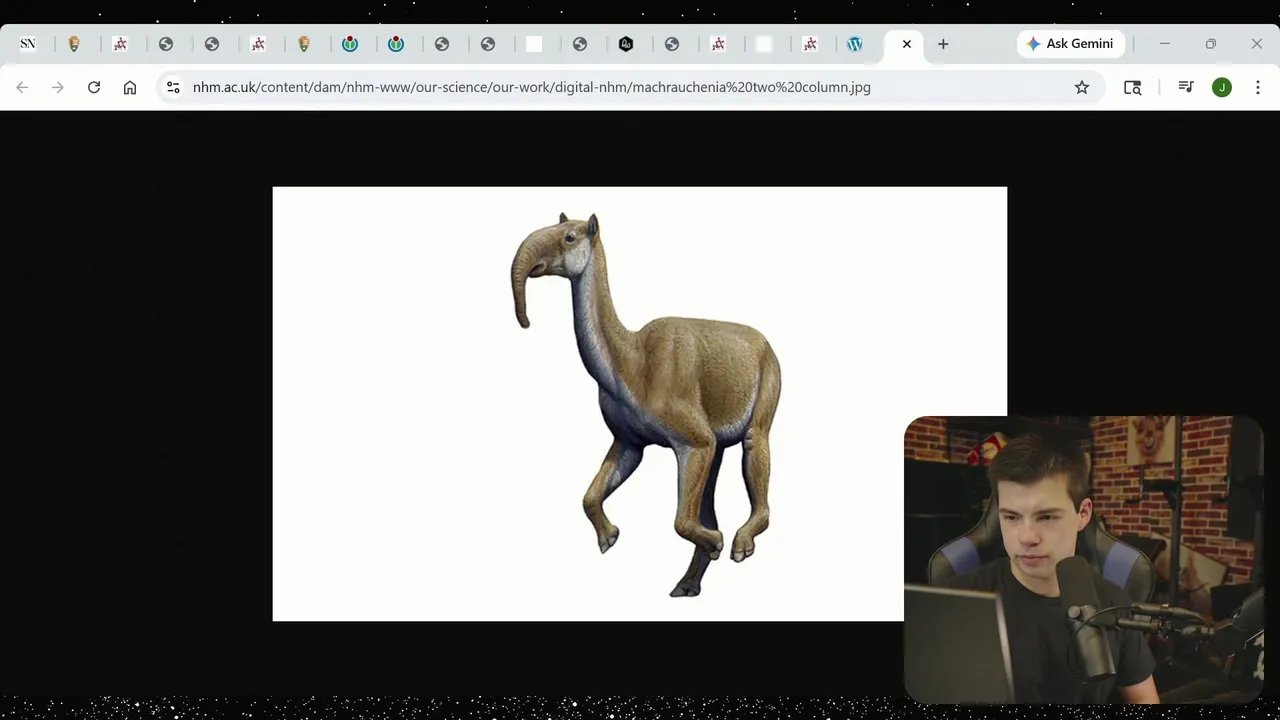Minimize the Chrome window

[1165, 44]
